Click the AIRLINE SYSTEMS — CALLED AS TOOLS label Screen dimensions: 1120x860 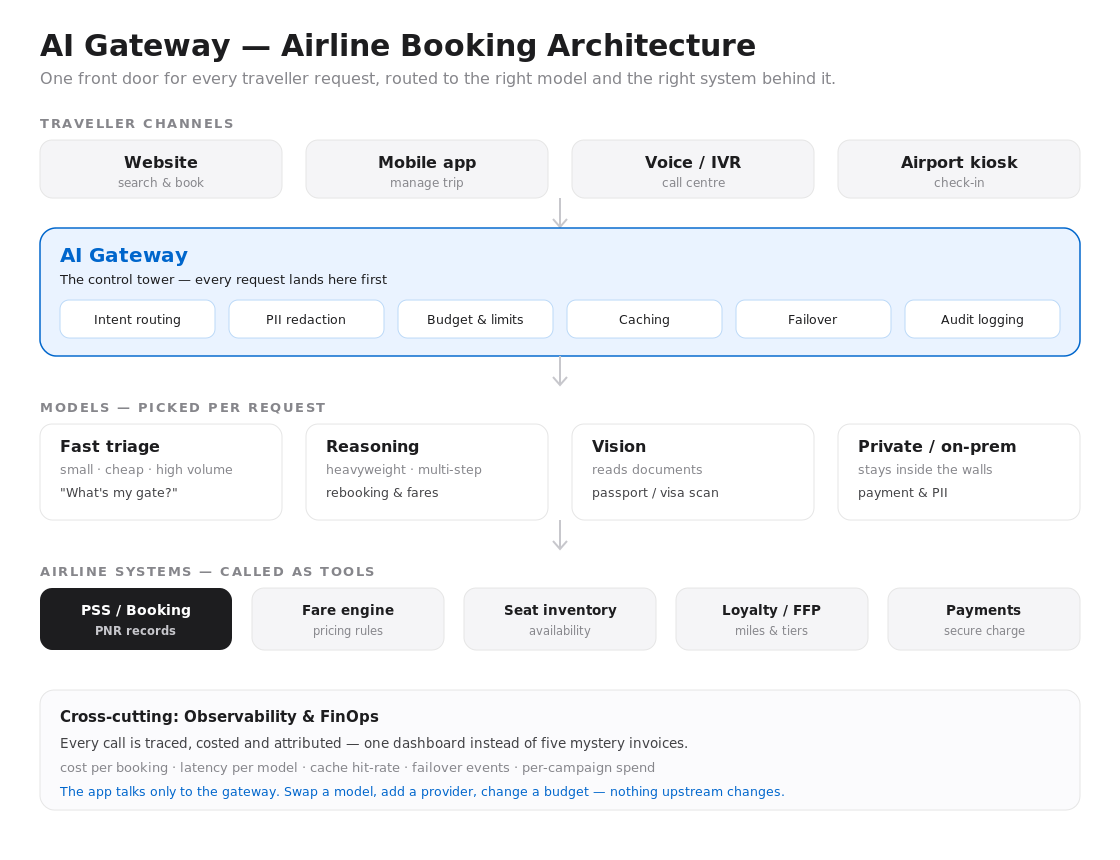(x=207, y=571)
